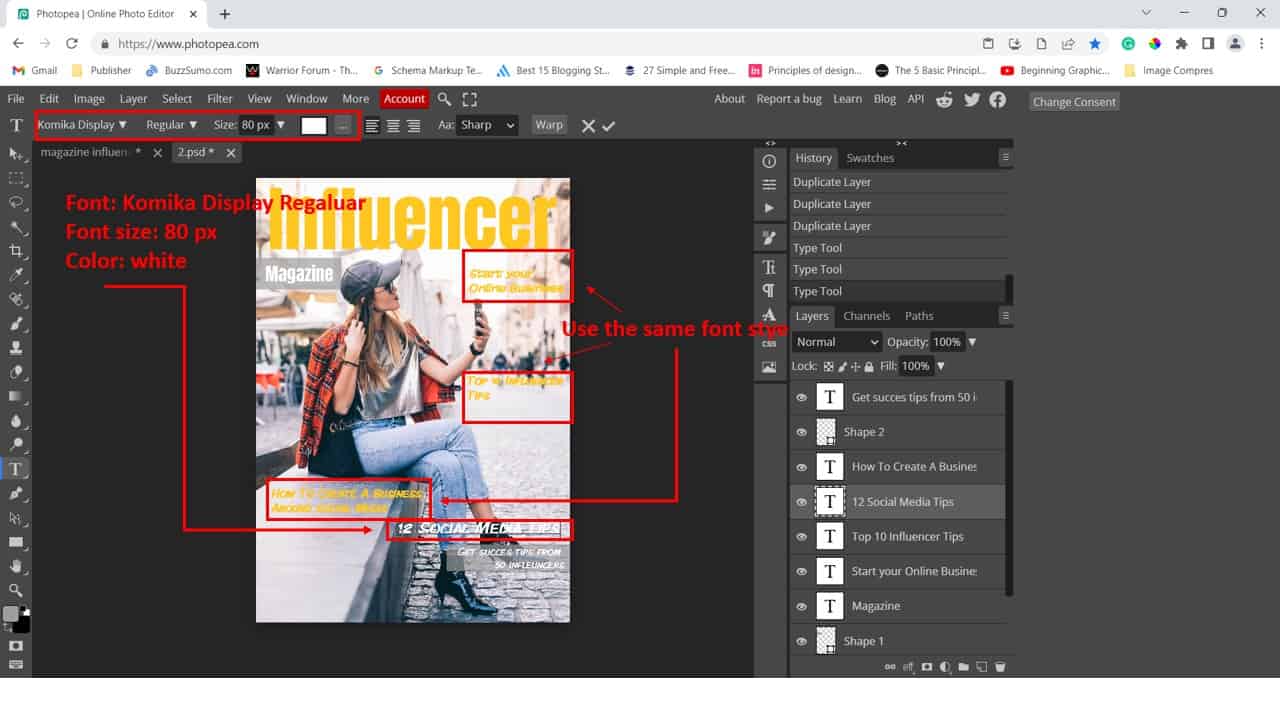Select the Zoom tool in toolbar
Viewport: 1280px width, 720px height.
[16, 590]
